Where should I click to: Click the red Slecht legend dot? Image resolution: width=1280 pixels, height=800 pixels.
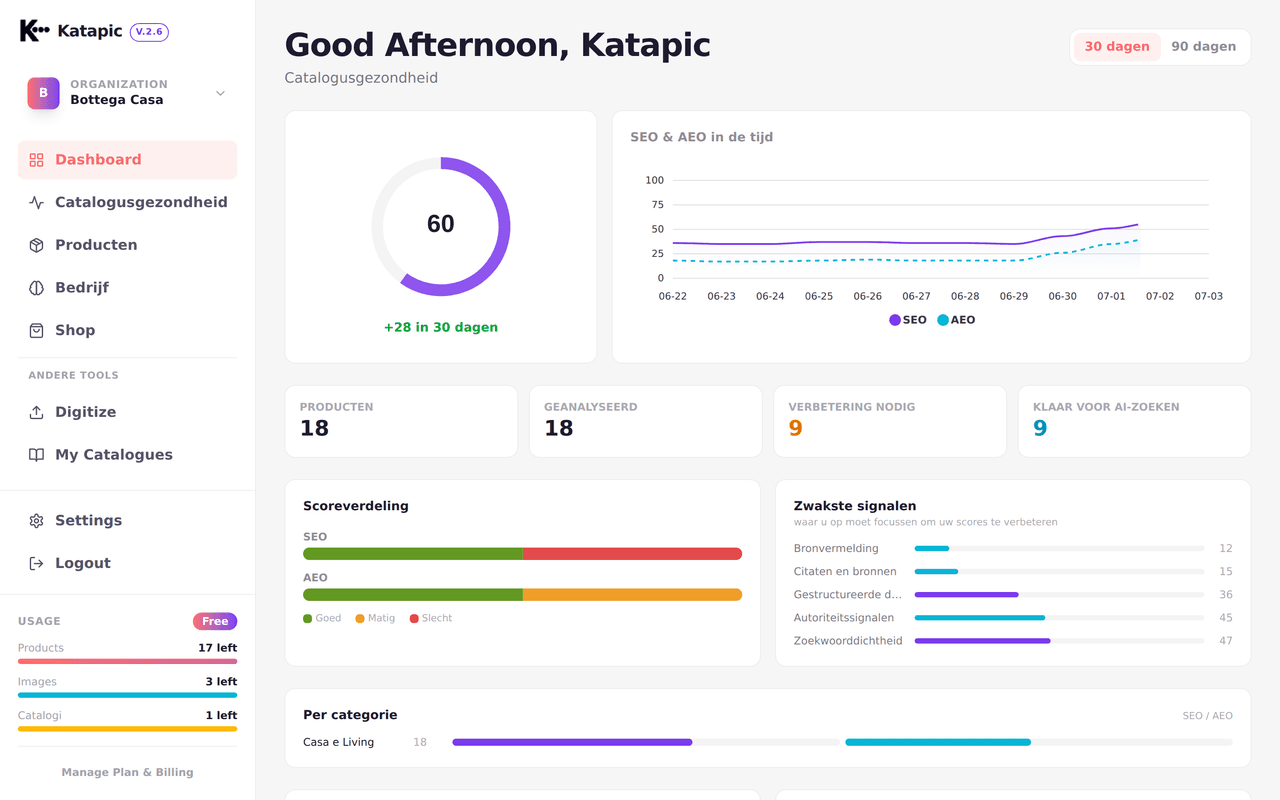point(414,619)
